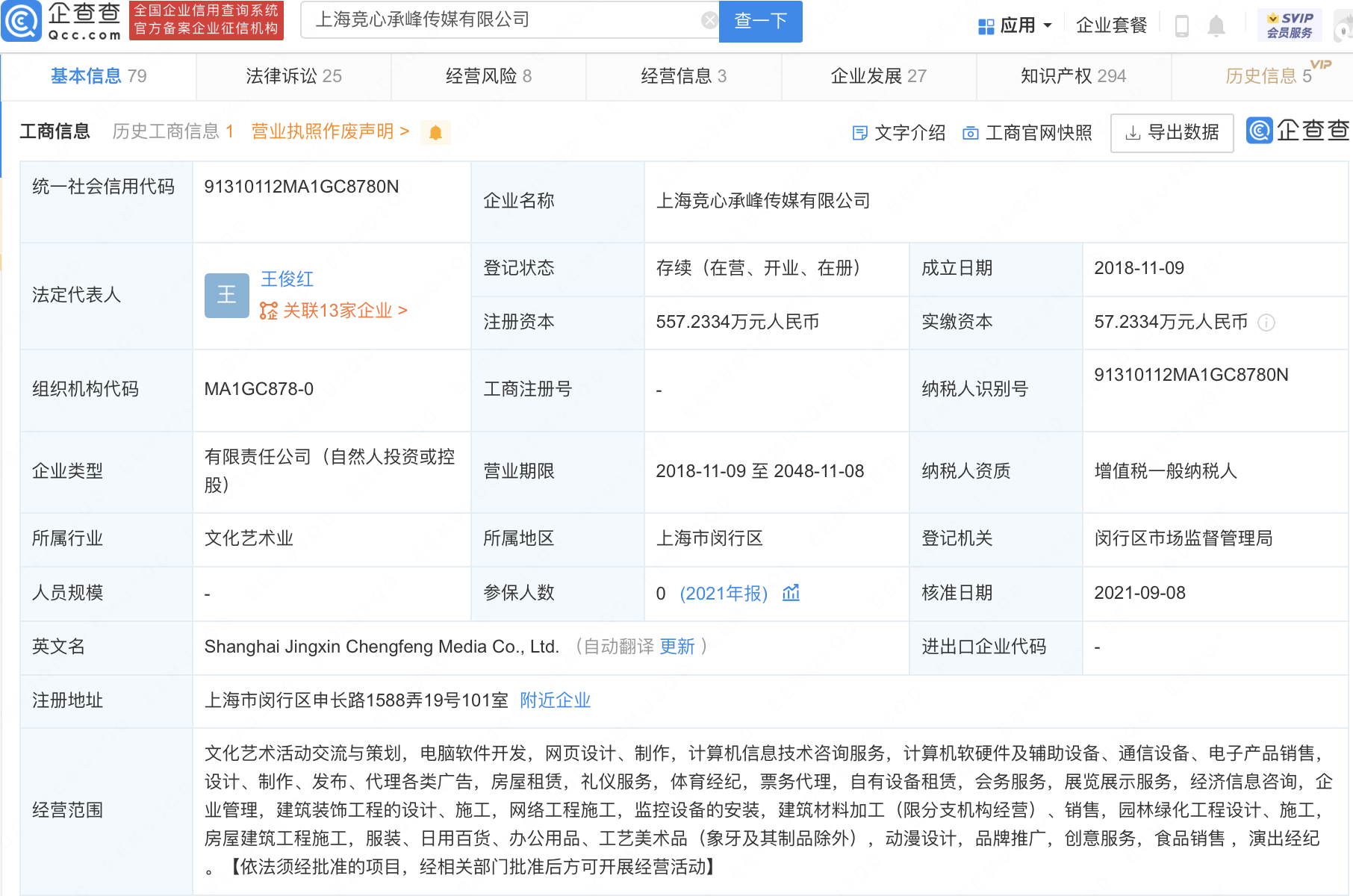Click the Qcc.com logo icon

click(21, 21)
